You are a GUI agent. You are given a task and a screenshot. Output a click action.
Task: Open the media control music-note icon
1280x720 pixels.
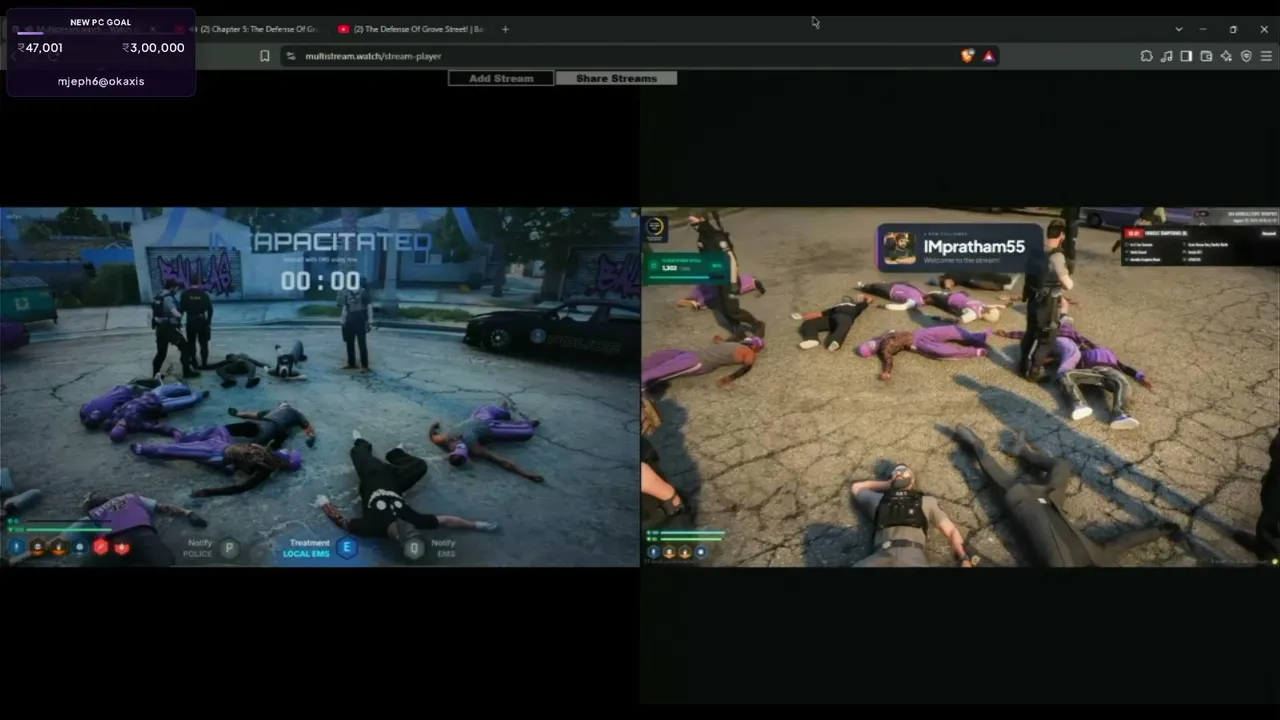[1166, 56]
